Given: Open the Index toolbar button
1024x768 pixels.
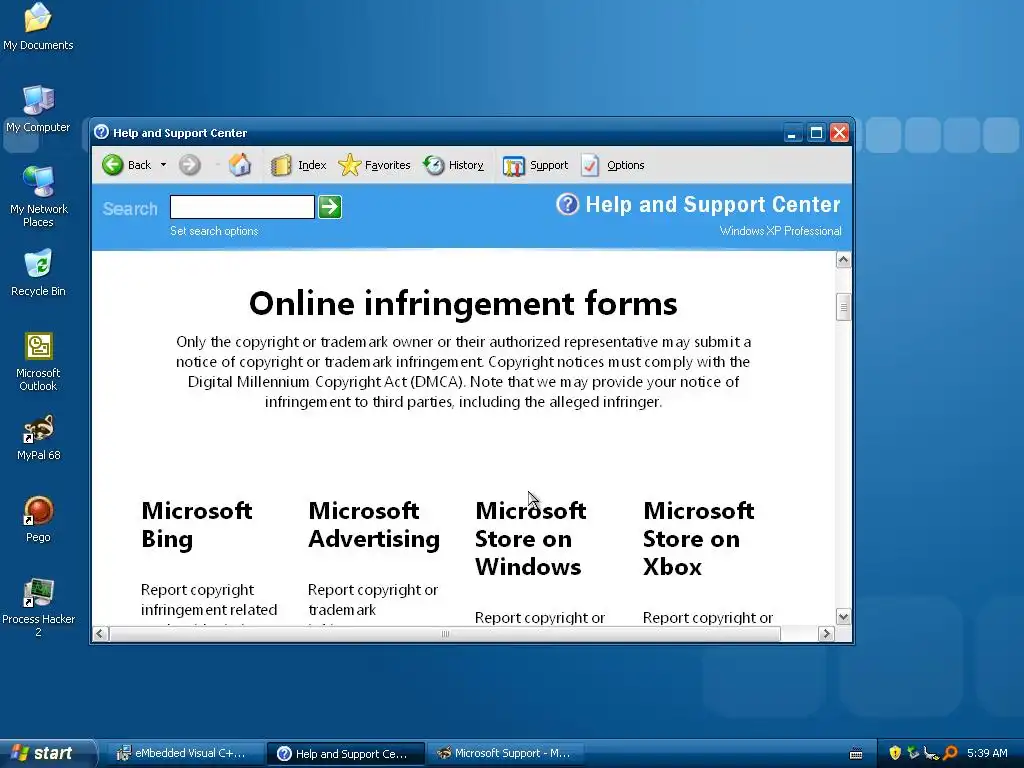Looking at the screenshot, I should point(298,165).
